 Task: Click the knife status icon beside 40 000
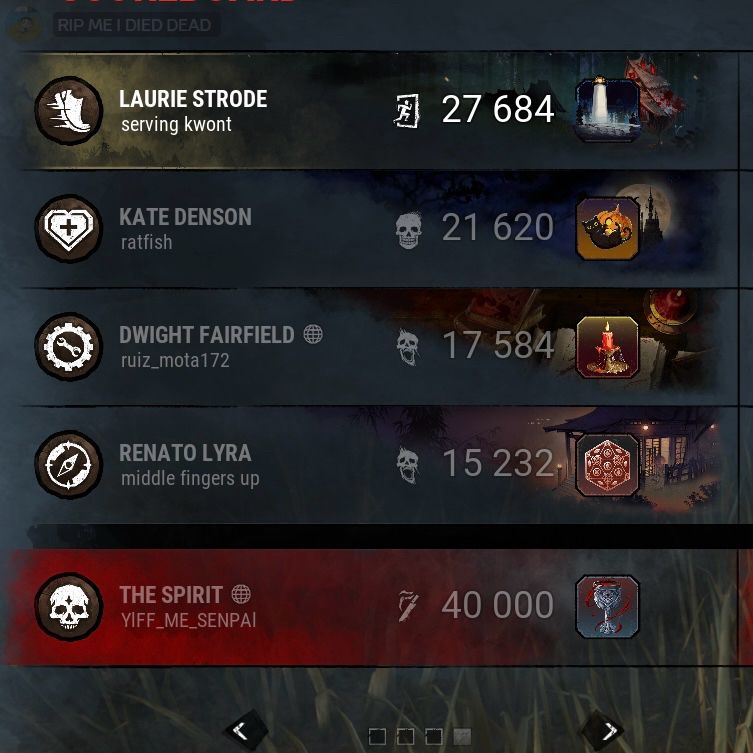[x=408, y=607]
